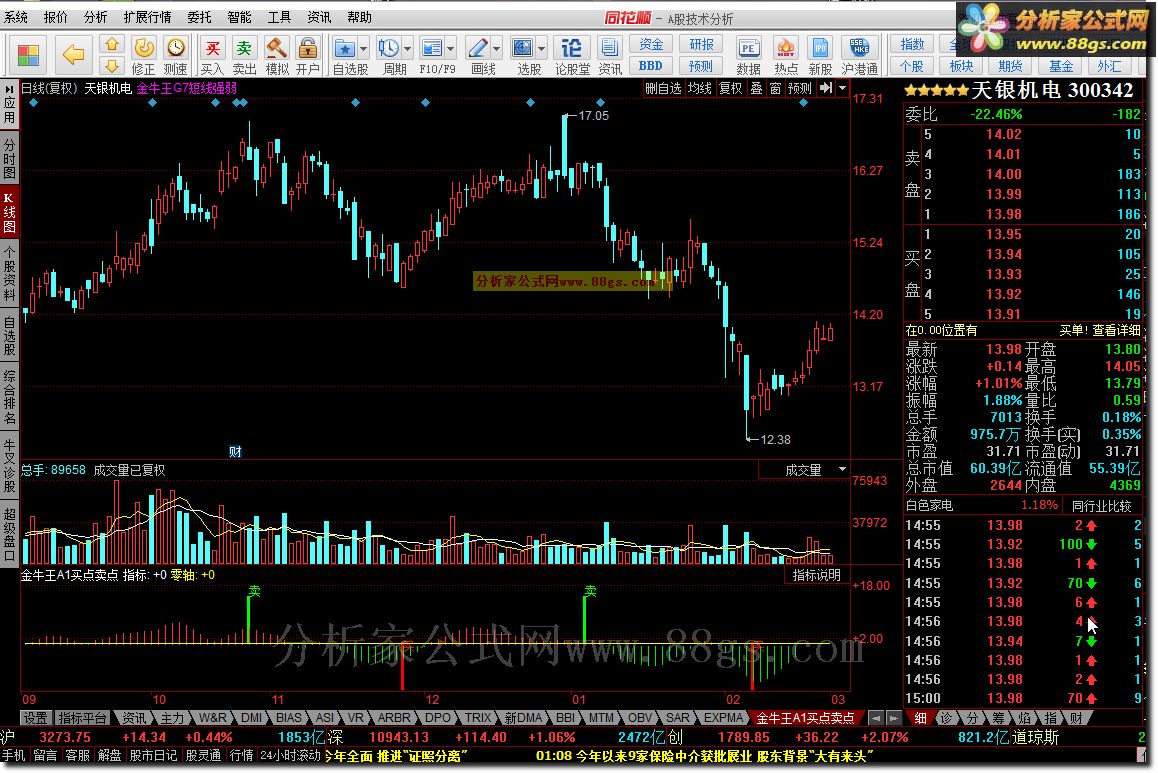The width and height of the screenshot is (1158, 773).
Task: Click the colorful home grid icon
Action: 28,55
